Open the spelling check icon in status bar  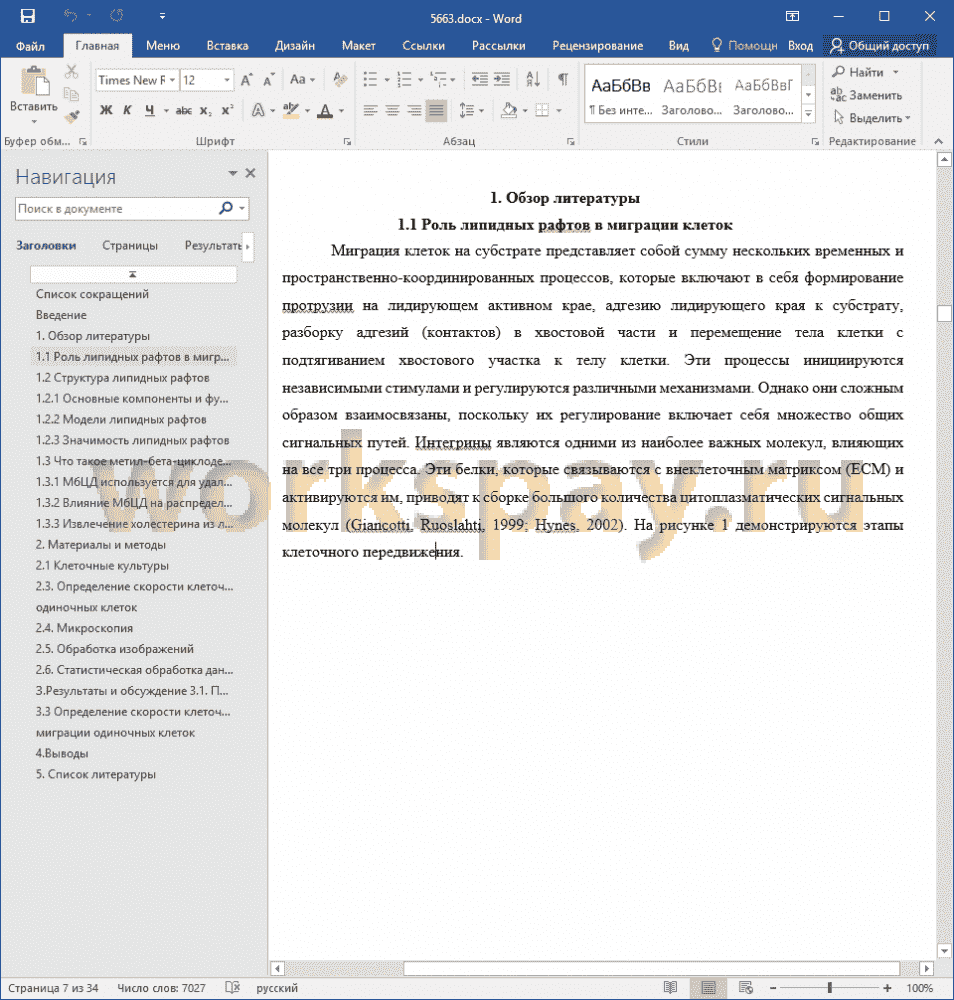(x=233, y=987)
